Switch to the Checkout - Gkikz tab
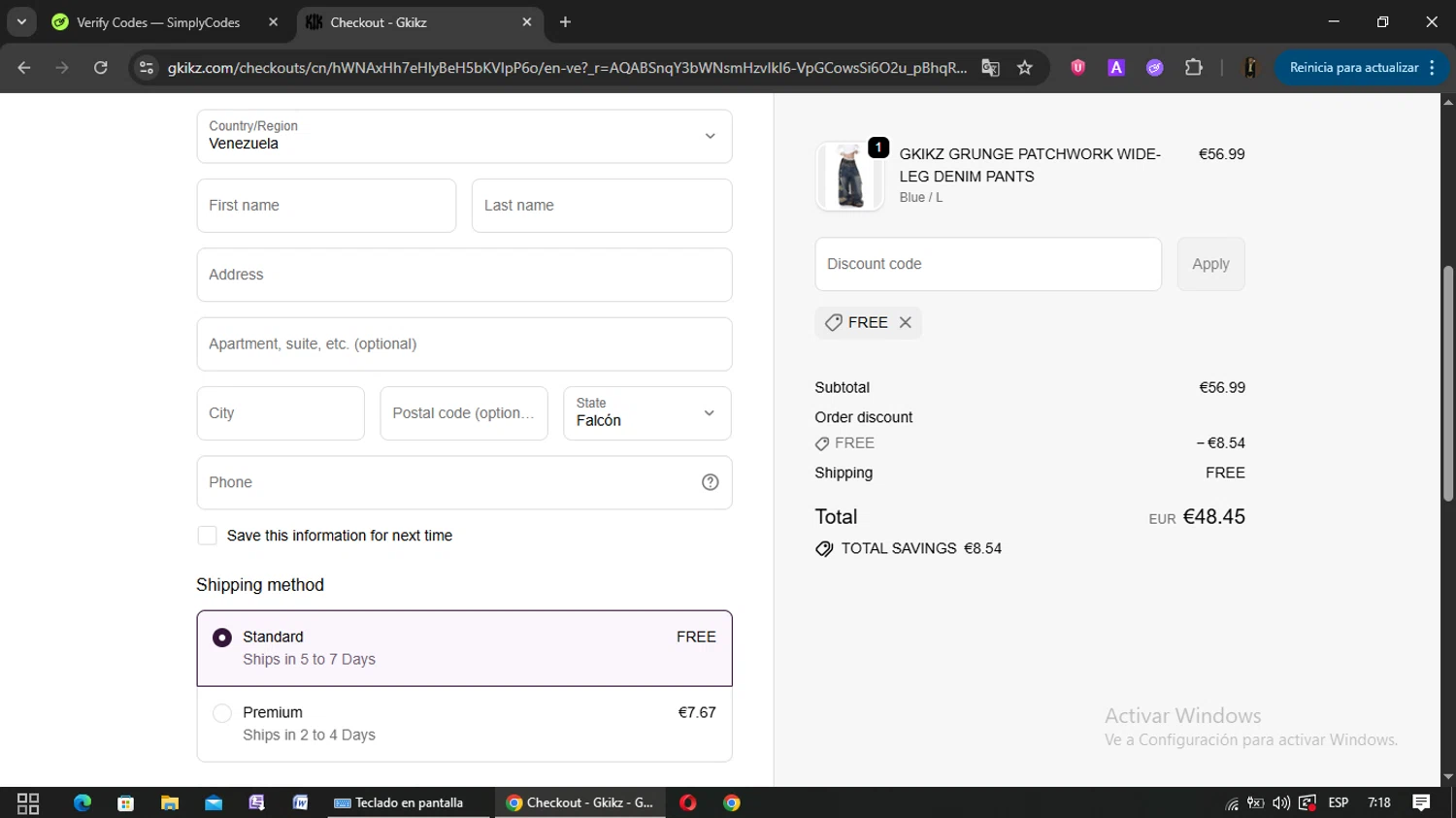 point(419,22)
